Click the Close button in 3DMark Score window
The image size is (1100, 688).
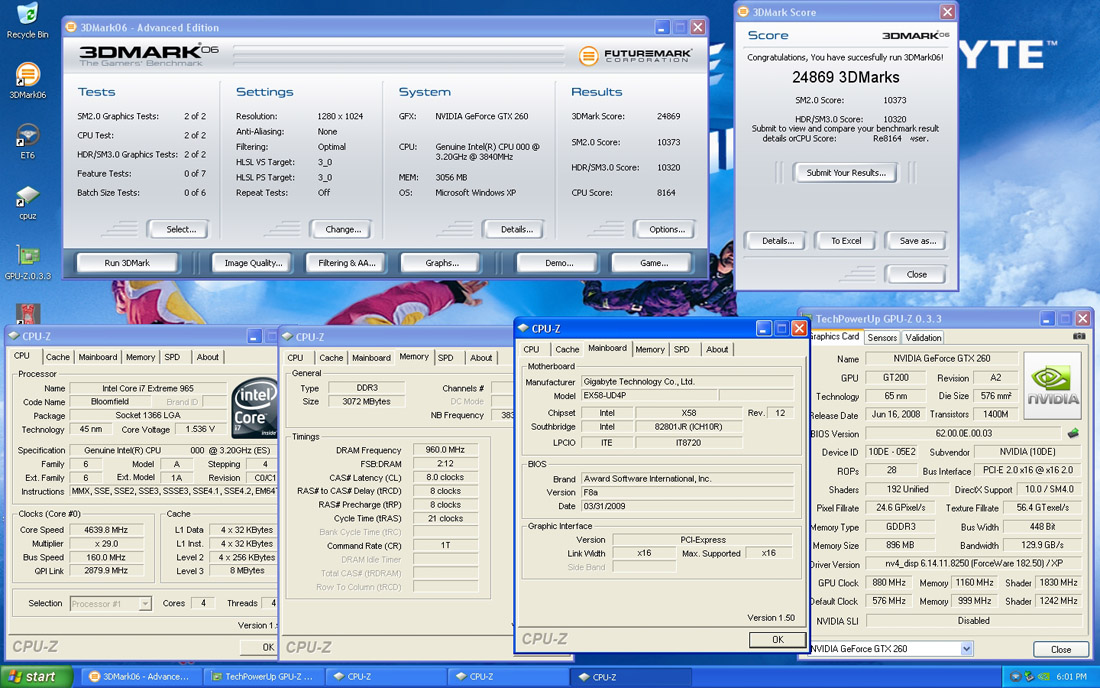(x=916, y=274)
